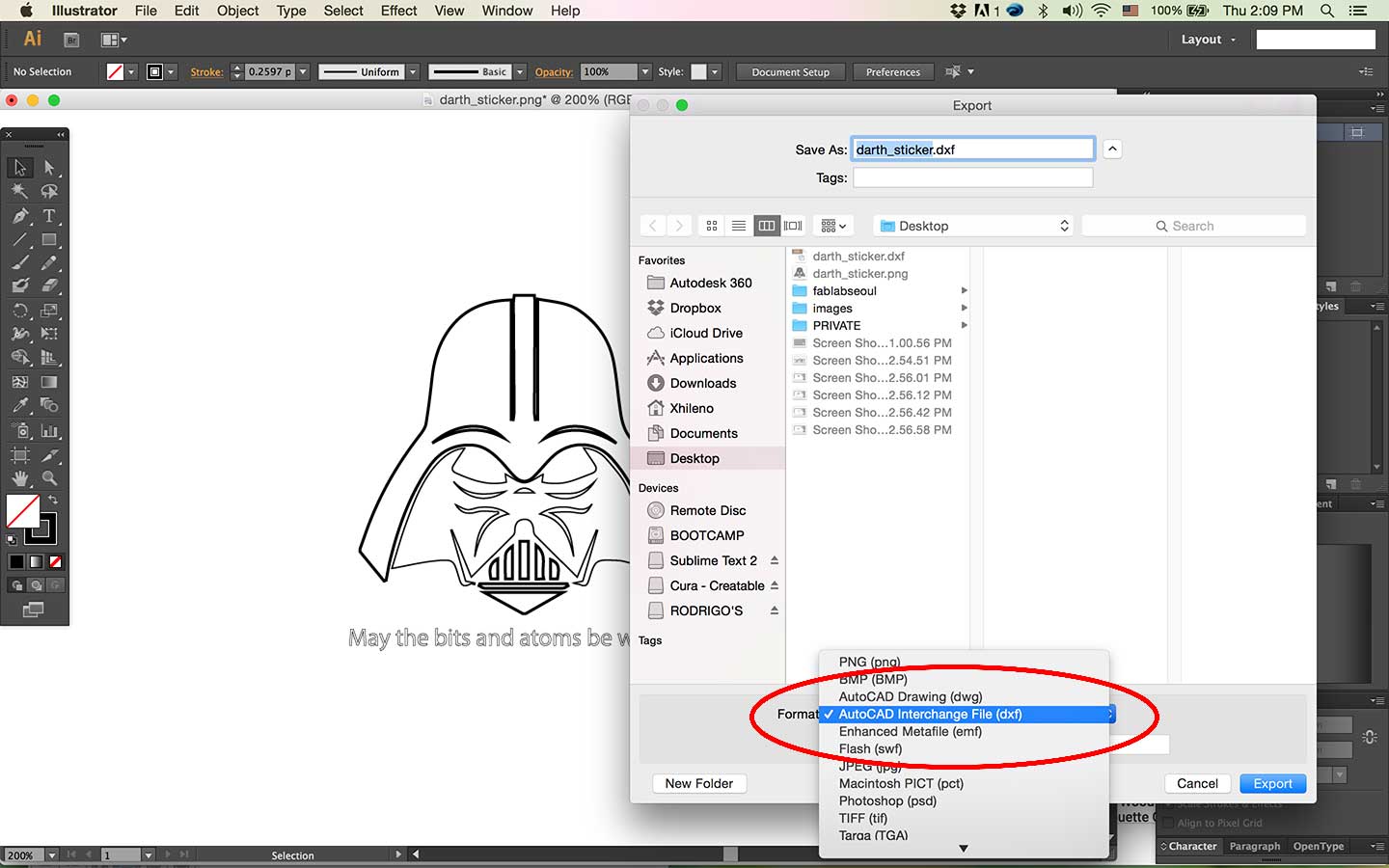Select the Eyedropper tool

coord(19,405)
